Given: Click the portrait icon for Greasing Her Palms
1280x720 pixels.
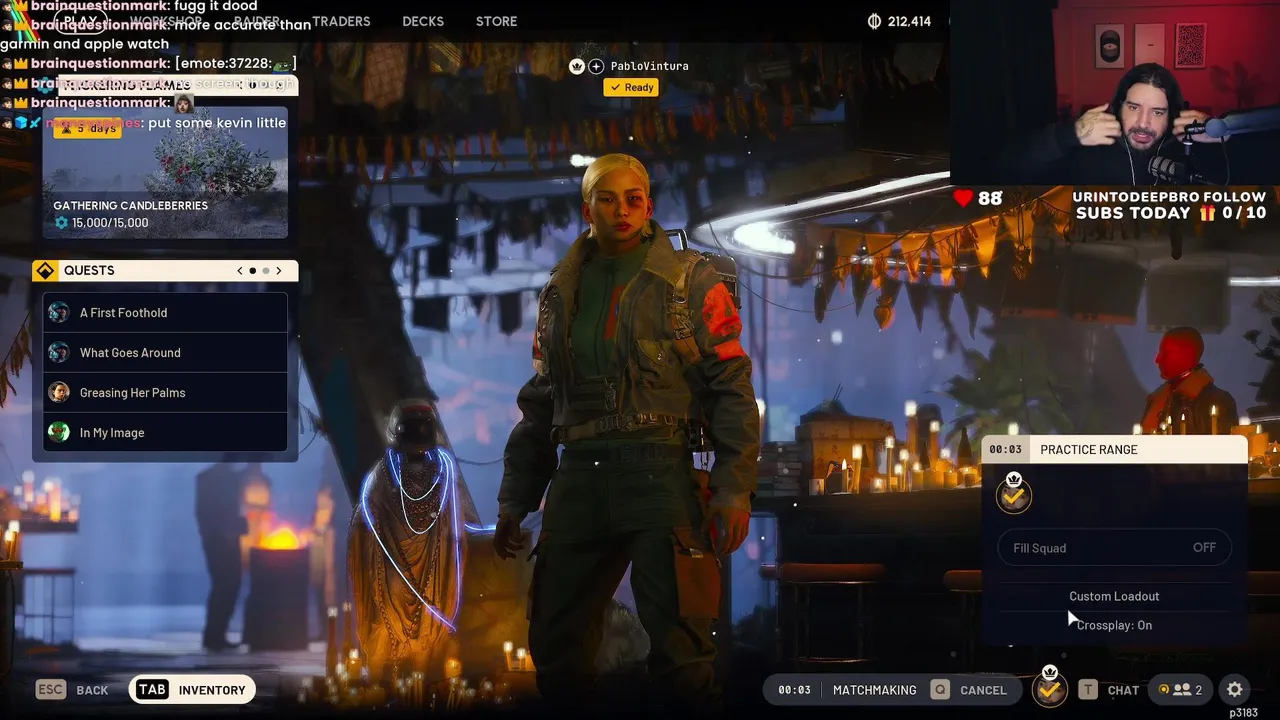Looking at the screenshot, I should tap(59, 393).
